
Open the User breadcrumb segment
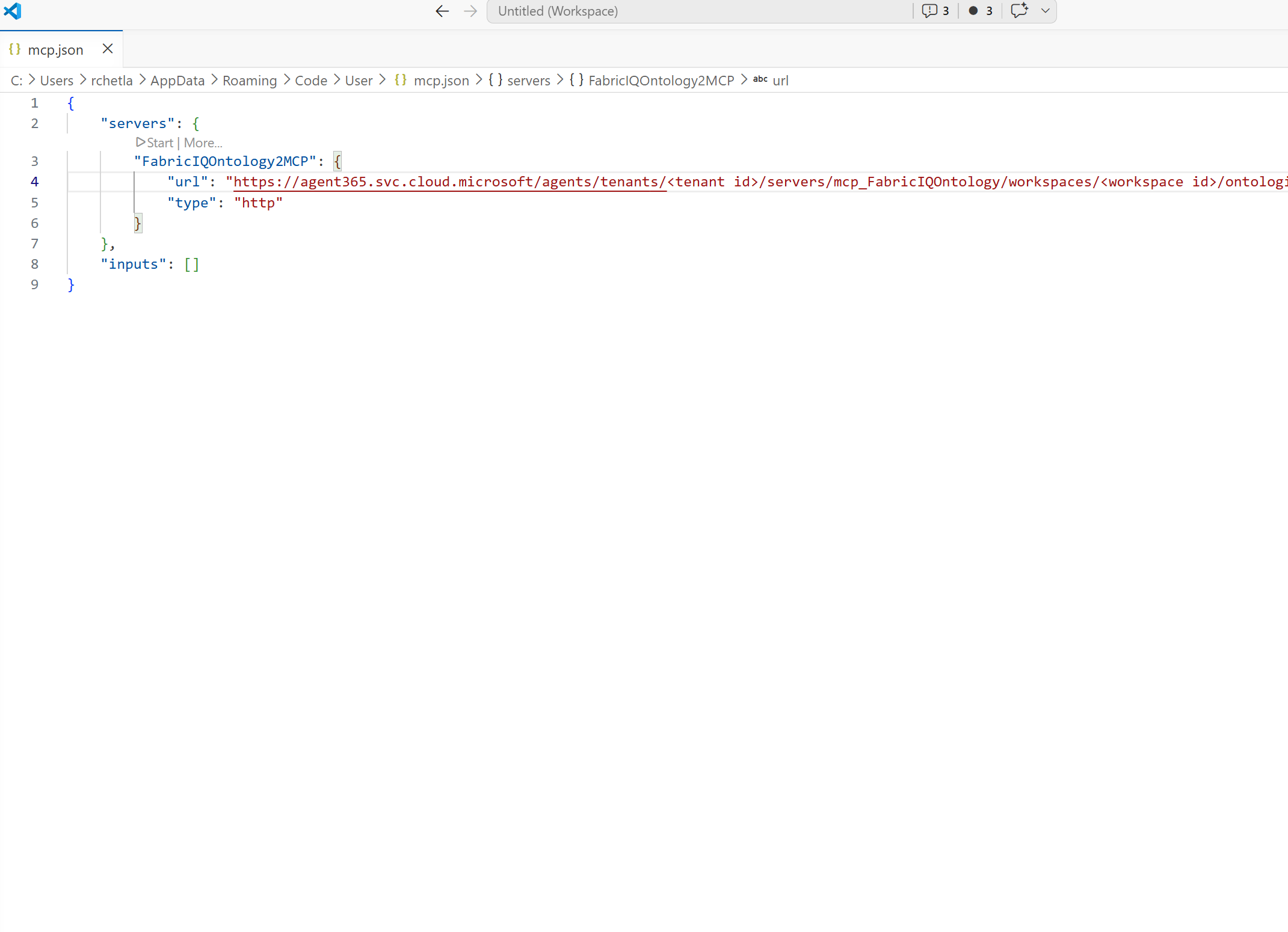click(x=359, y=81)
